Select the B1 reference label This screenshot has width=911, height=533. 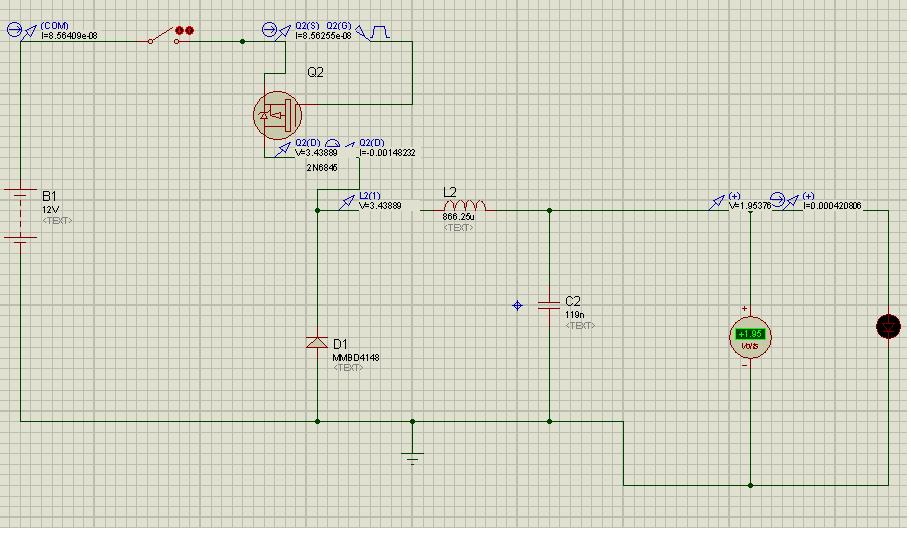[49, 196]
